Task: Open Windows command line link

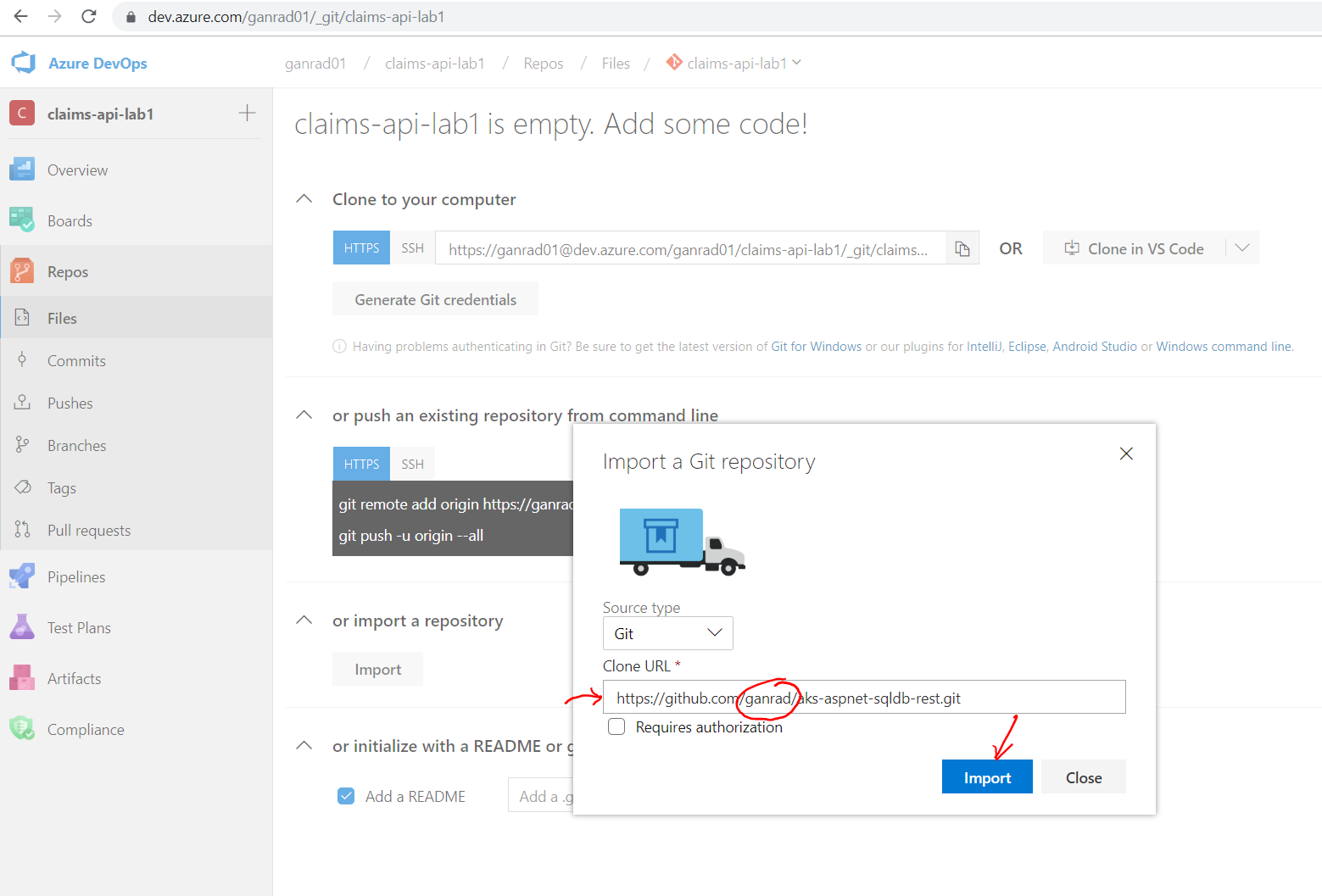Action: 1224,346
